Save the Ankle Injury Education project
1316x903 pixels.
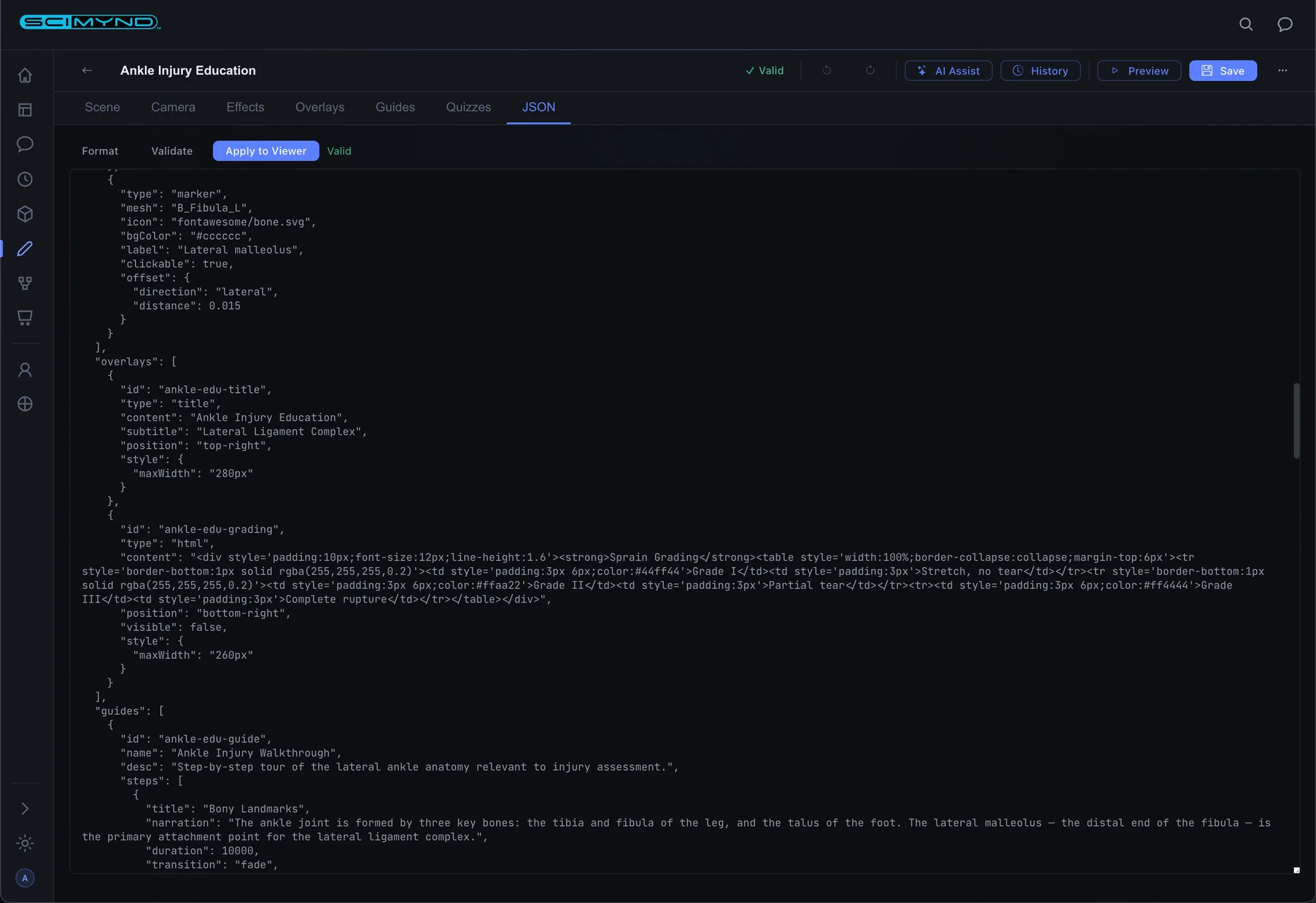coord(1223,71)
